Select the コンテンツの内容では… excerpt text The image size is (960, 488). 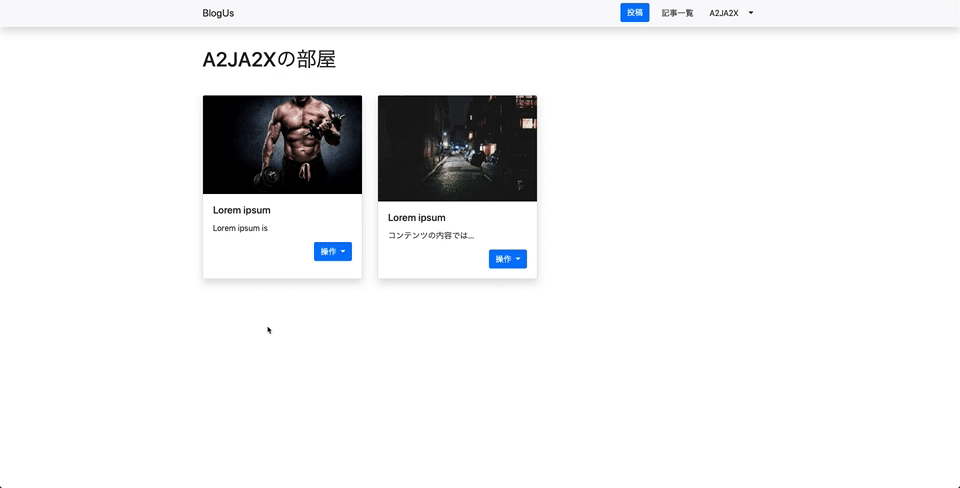coord(431,236)
